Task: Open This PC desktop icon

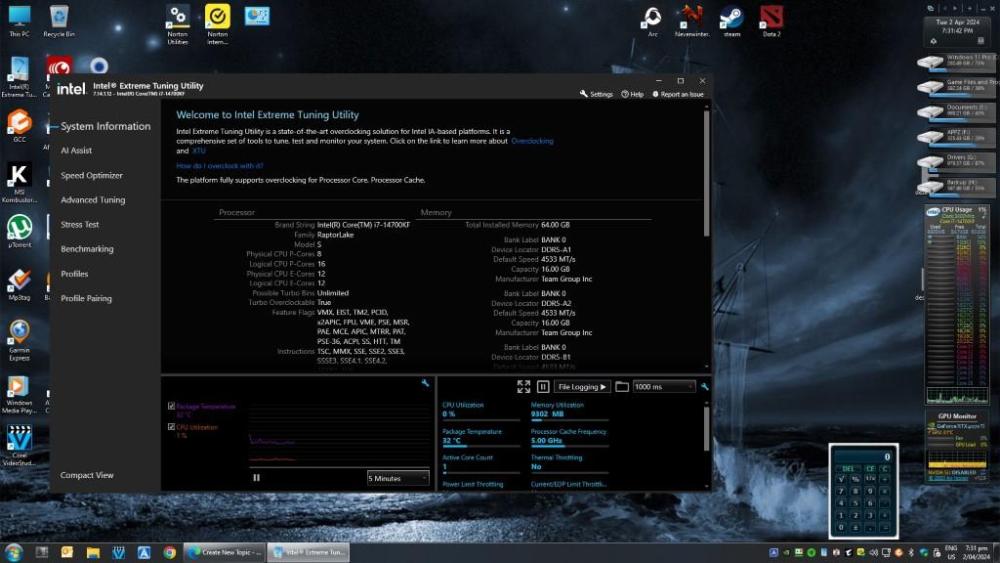Action: coord(19,21)
